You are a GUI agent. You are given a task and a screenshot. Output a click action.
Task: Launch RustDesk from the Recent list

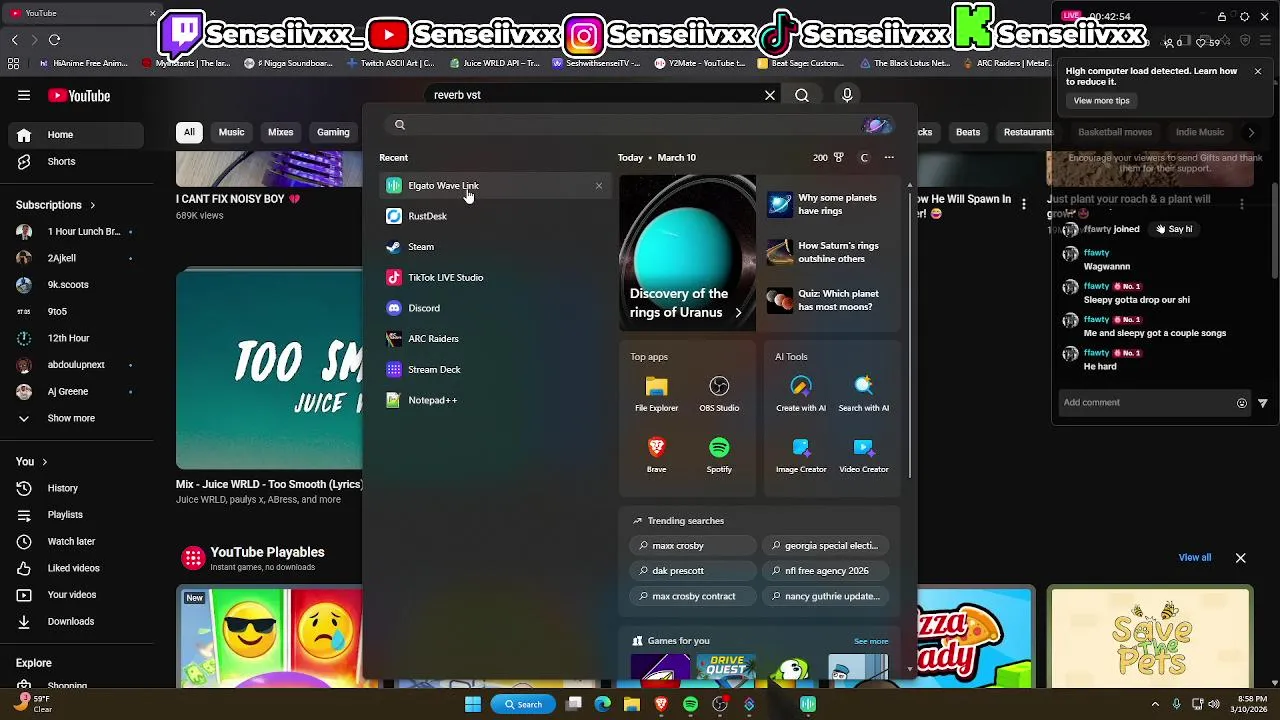click(494, 216)
